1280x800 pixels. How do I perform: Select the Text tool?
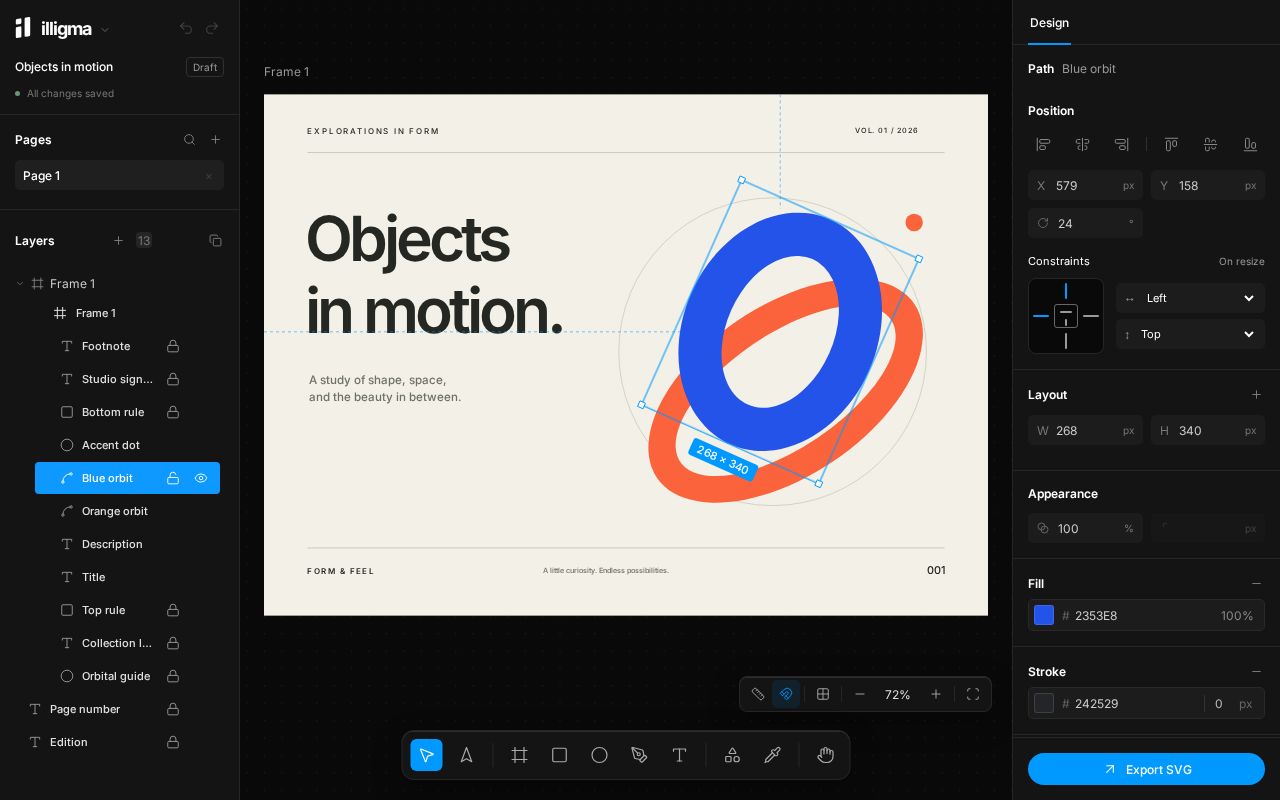pyautogui.click(x=679, y=755)
